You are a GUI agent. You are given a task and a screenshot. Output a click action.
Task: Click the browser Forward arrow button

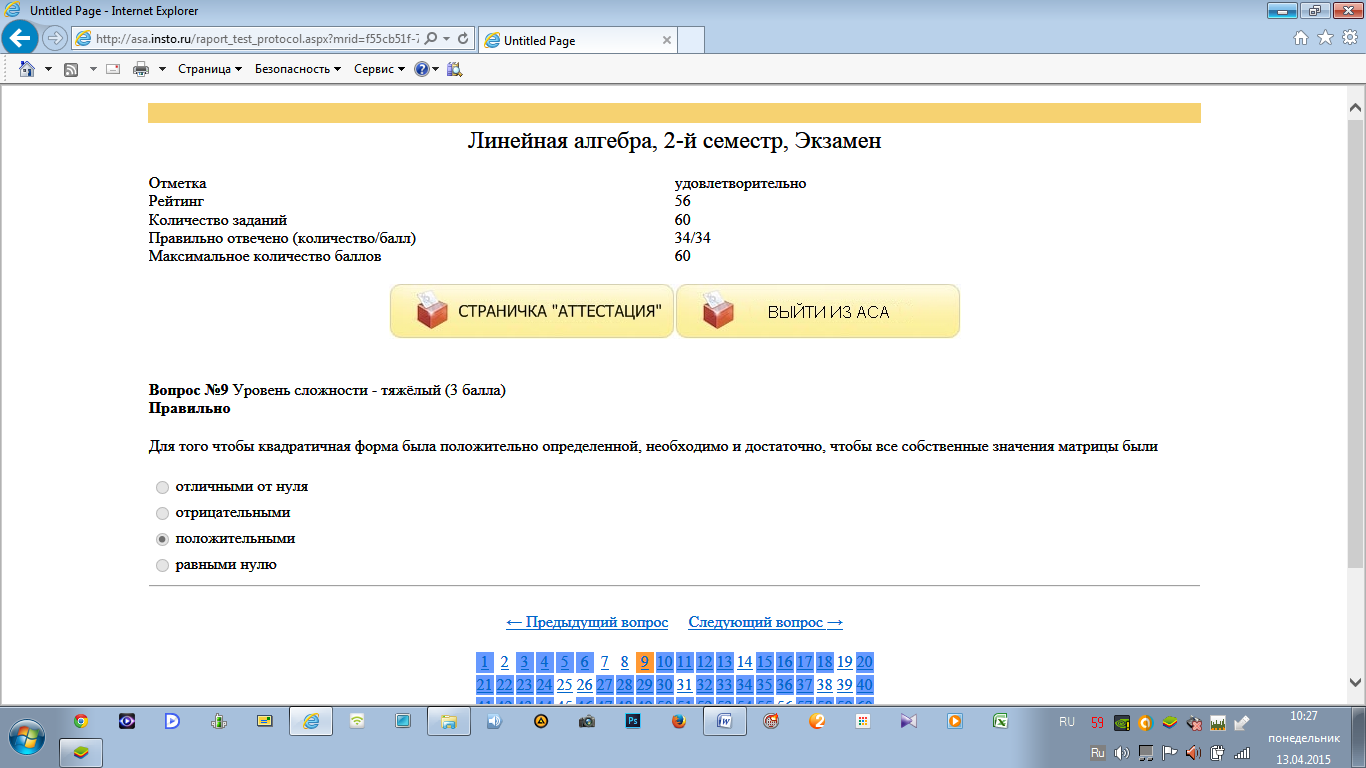click(55, 38)
